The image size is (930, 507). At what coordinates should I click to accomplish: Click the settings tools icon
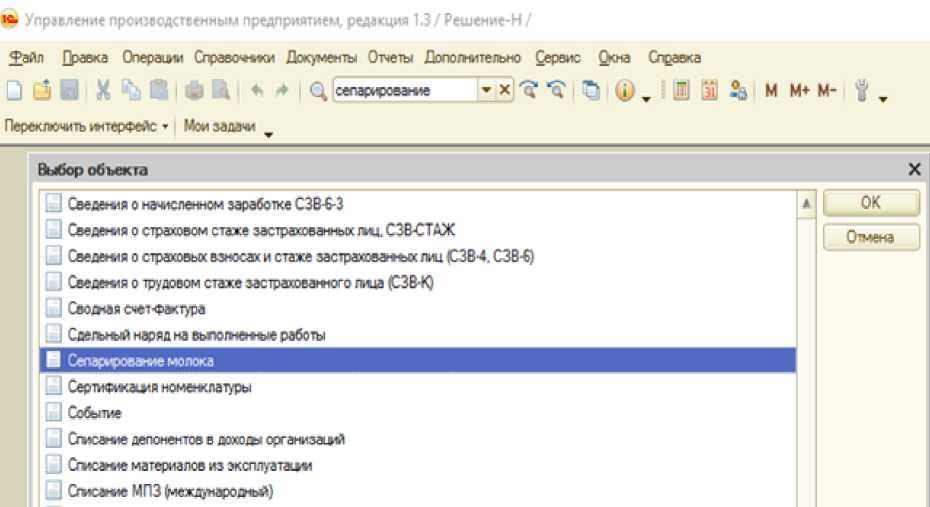862,91
